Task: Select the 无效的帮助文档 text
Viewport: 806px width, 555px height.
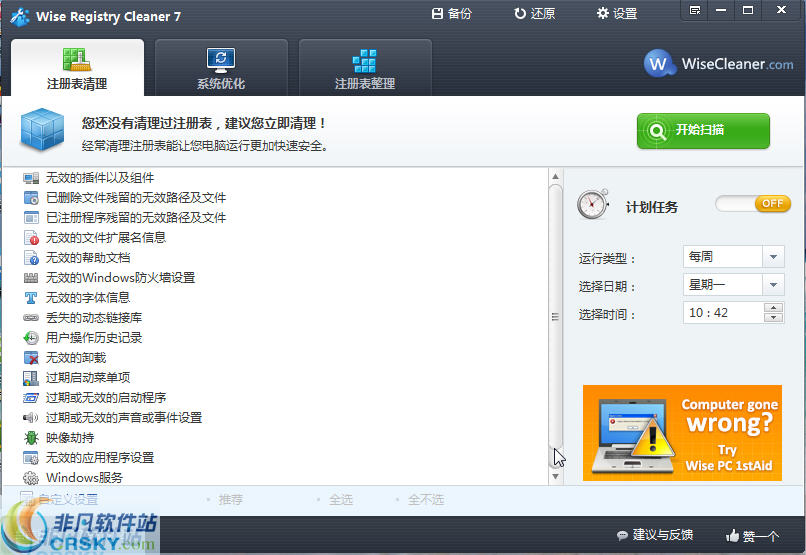Action: (88, 258)
